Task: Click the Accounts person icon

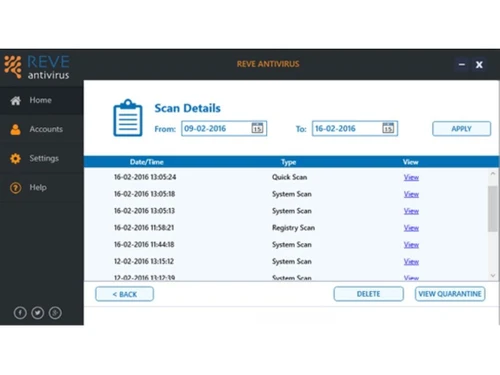Action: click(x=15, y=129)
